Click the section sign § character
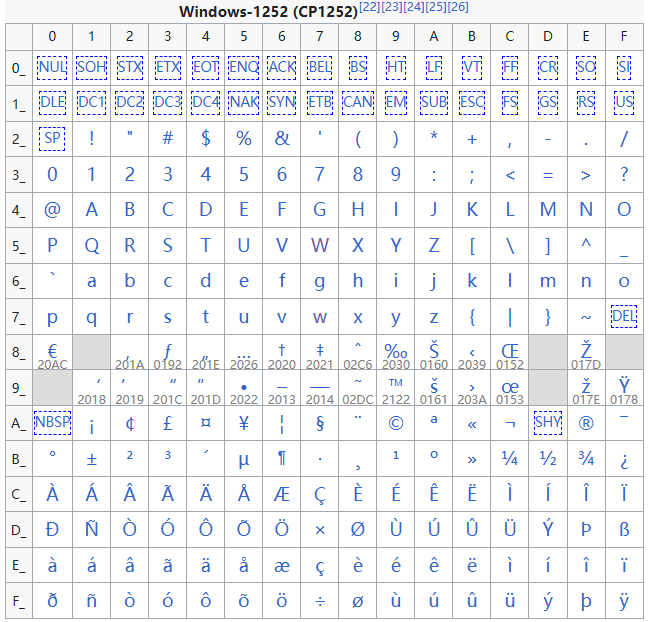The height and width of the screenshot is (622, 649). pyautogui.click(x=320, y=424)
